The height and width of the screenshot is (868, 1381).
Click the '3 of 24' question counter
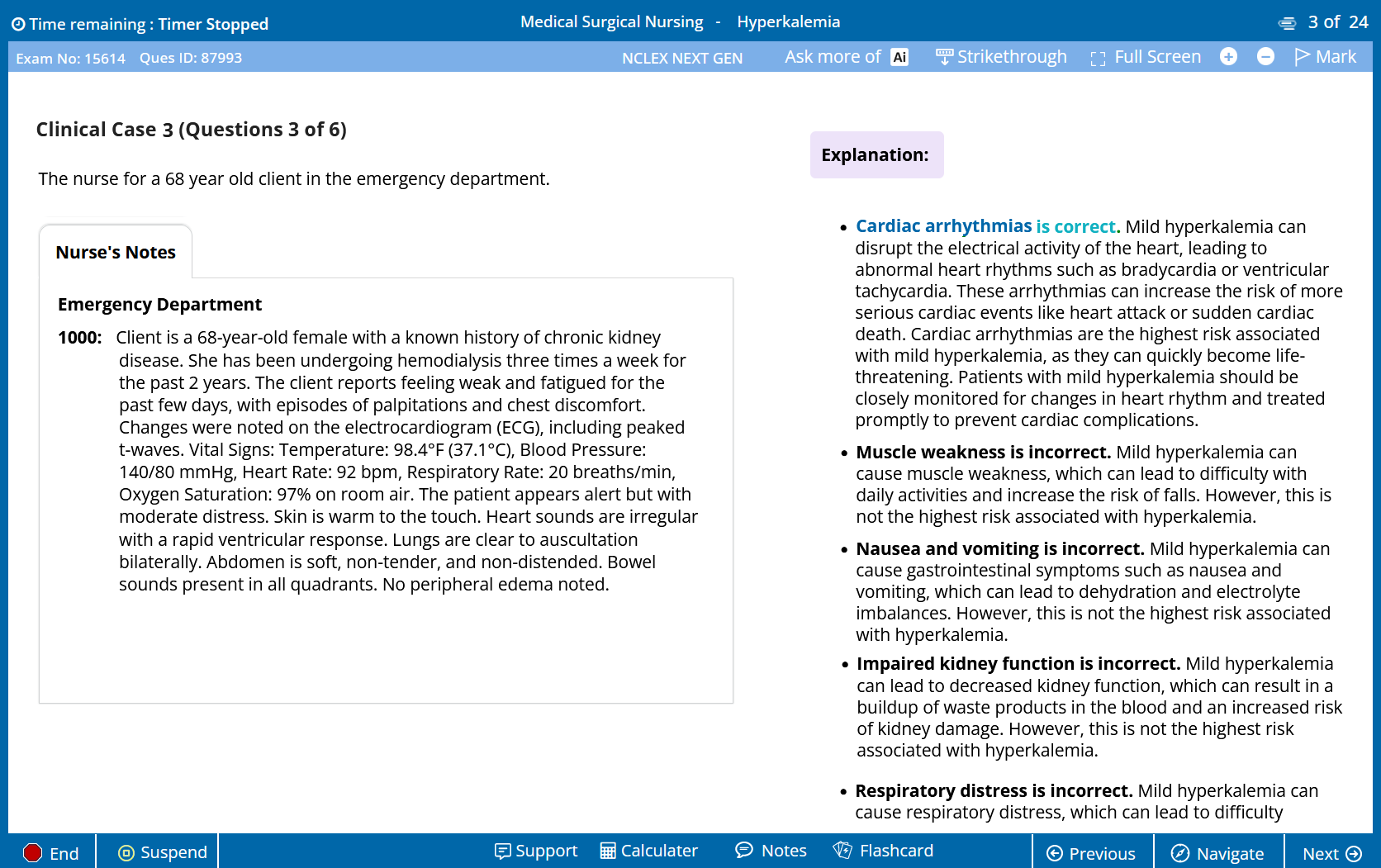(x=1338, y=22)
